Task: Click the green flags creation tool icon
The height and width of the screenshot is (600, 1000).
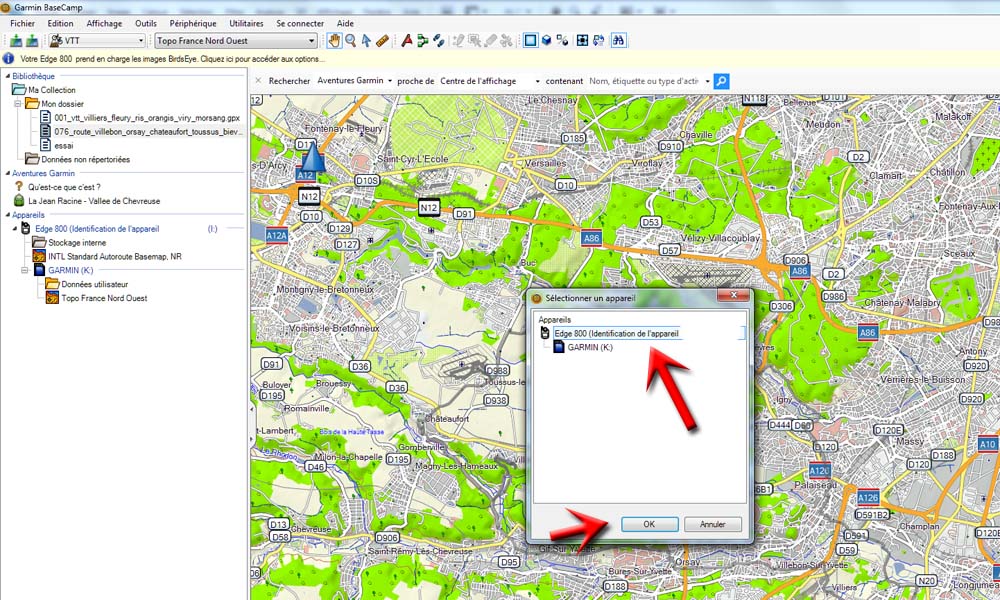Action: (422, 41)
